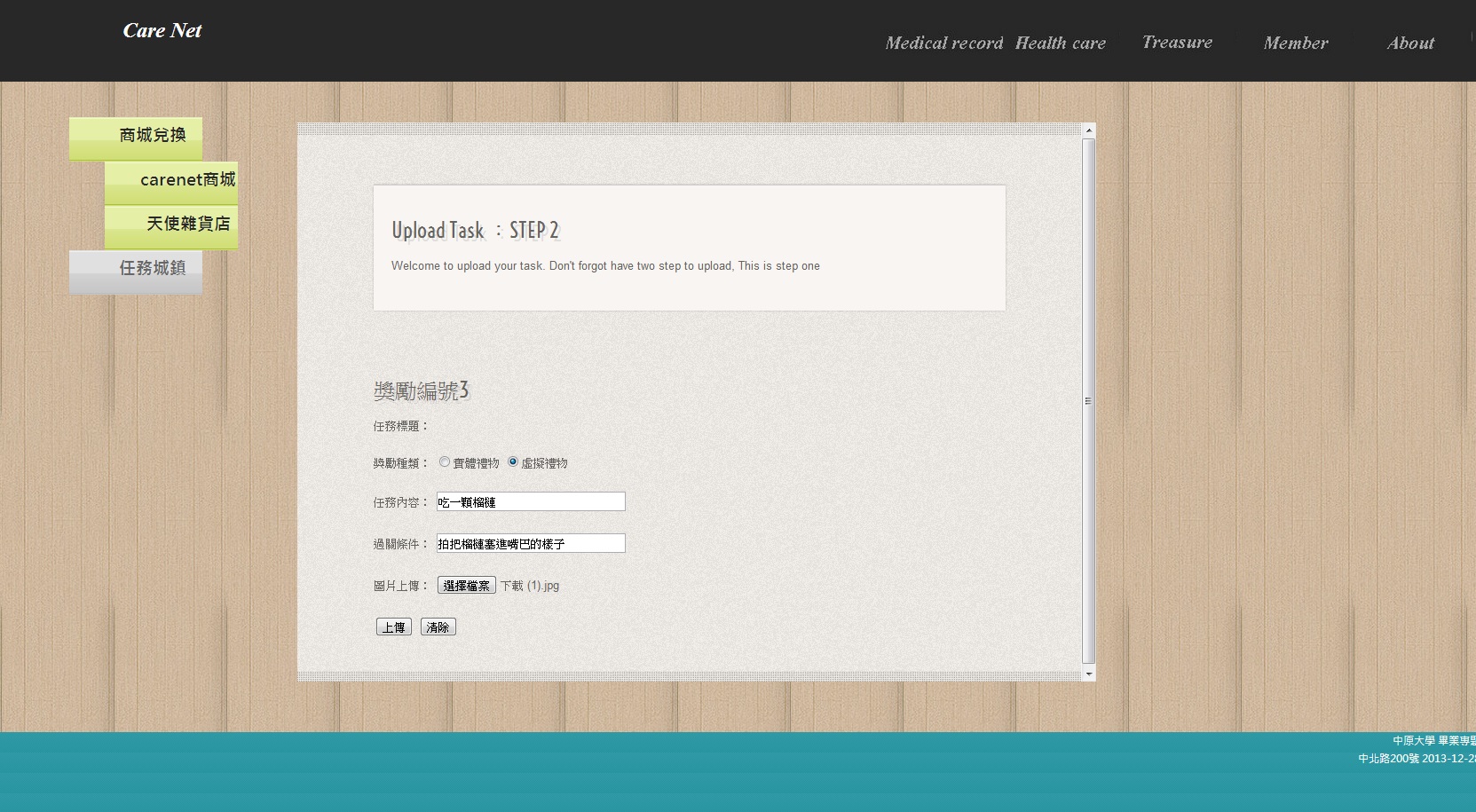Submit the form with 上傳 button
This screenshot has height=812, width=1476.
(x=393, y=627)
